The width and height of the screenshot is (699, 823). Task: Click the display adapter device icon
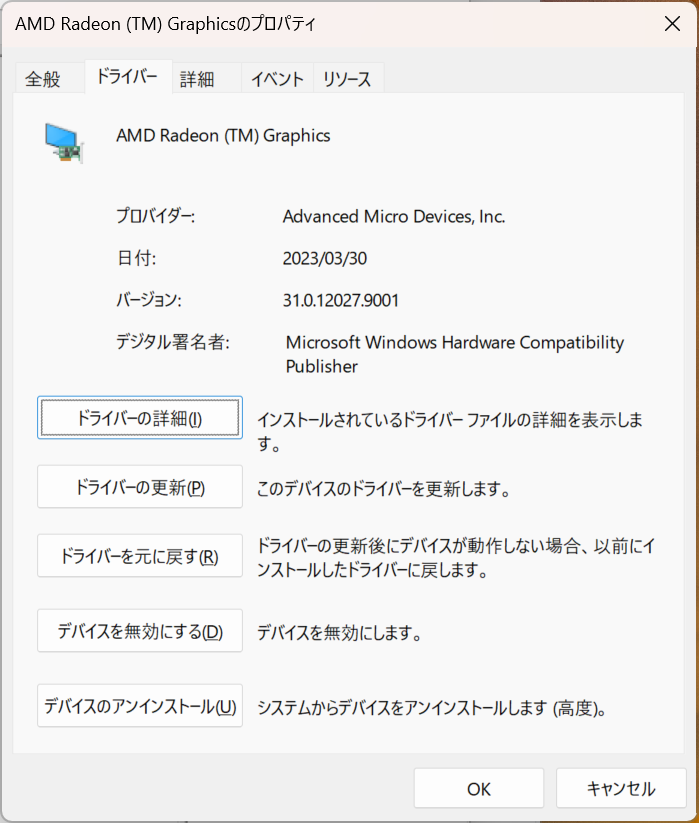(64, 142)
